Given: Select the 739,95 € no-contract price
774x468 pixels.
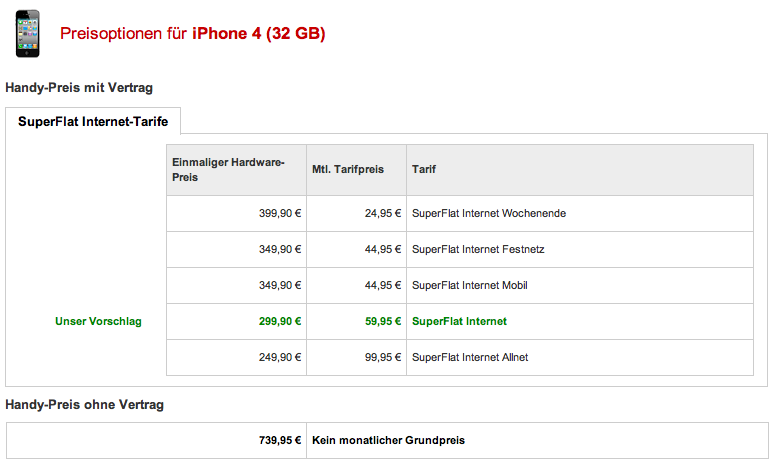Looking at the screenshot, I should (279, 440).
